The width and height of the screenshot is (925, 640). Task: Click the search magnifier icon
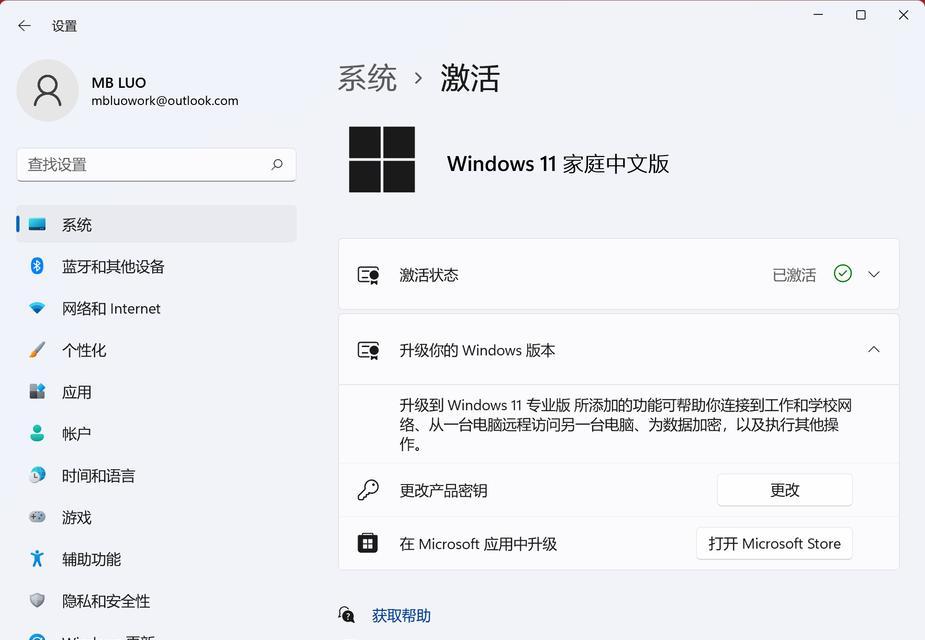pos(277,165)
